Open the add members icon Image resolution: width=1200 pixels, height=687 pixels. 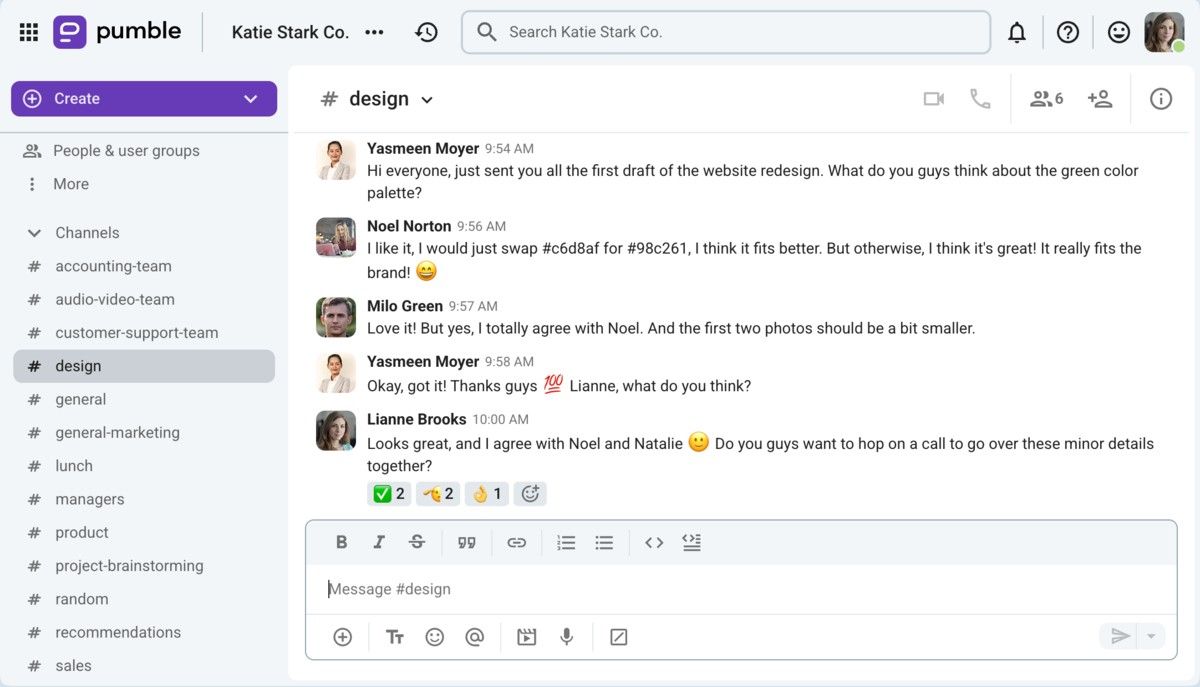click(1100, 99)
